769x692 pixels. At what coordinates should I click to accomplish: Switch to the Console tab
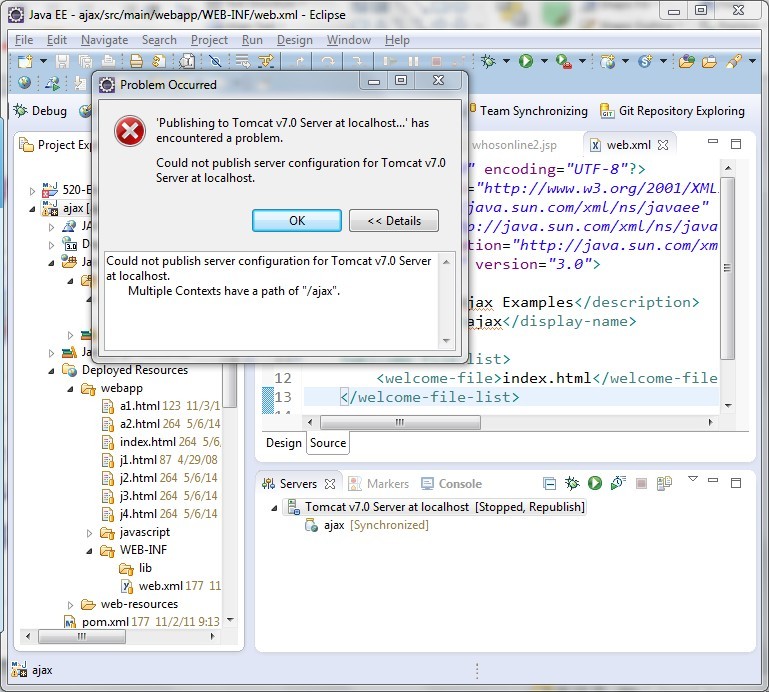coord(460,484)
